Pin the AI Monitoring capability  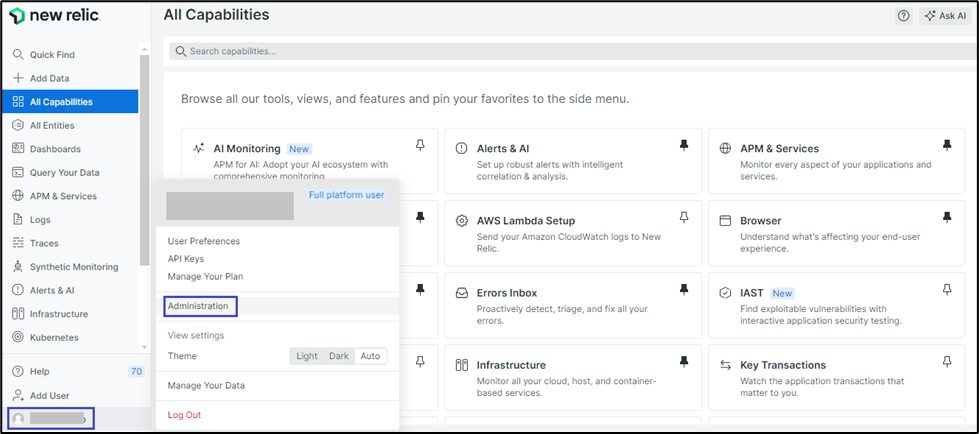[420, 146]
